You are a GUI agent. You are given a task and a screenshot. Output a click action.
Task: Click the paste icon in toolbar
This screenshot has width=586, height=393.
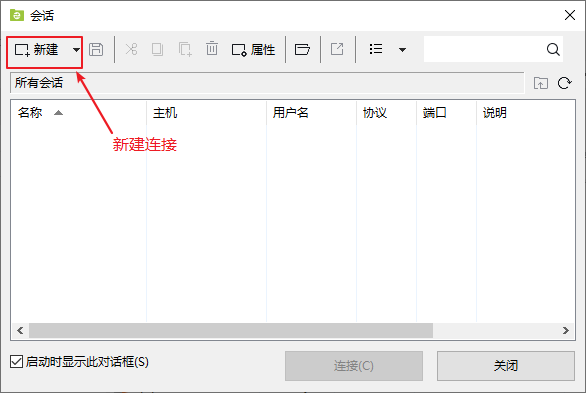point(185,49)
